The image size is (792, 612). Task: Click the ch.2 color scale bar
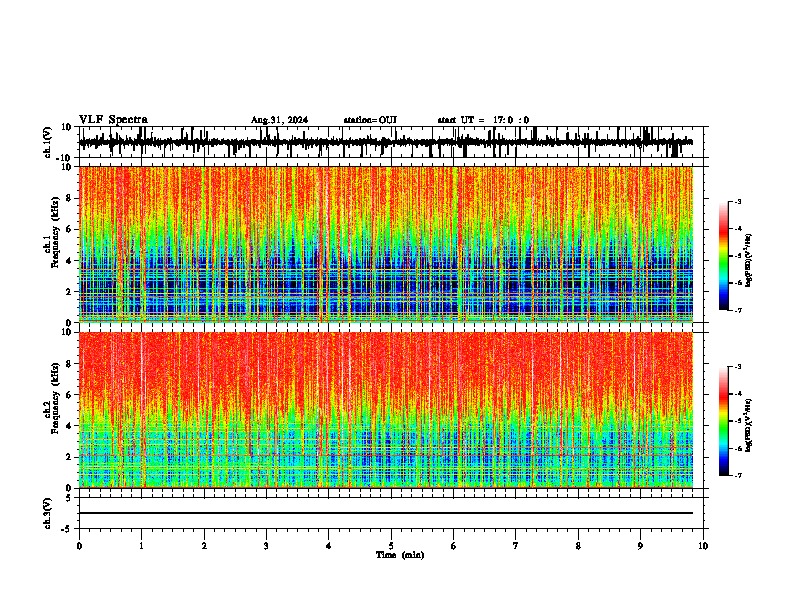(724, 421)
